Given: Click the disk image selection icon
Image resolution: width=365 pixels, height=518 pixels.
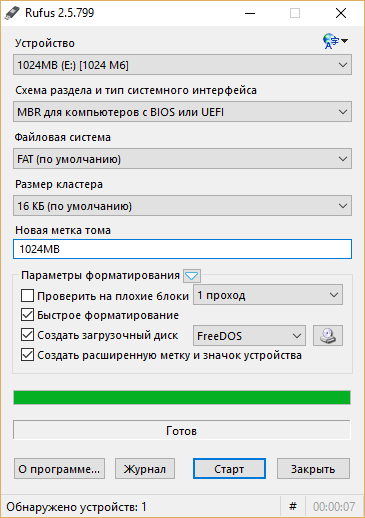Looking at the screenshot, I should (328, 336).
